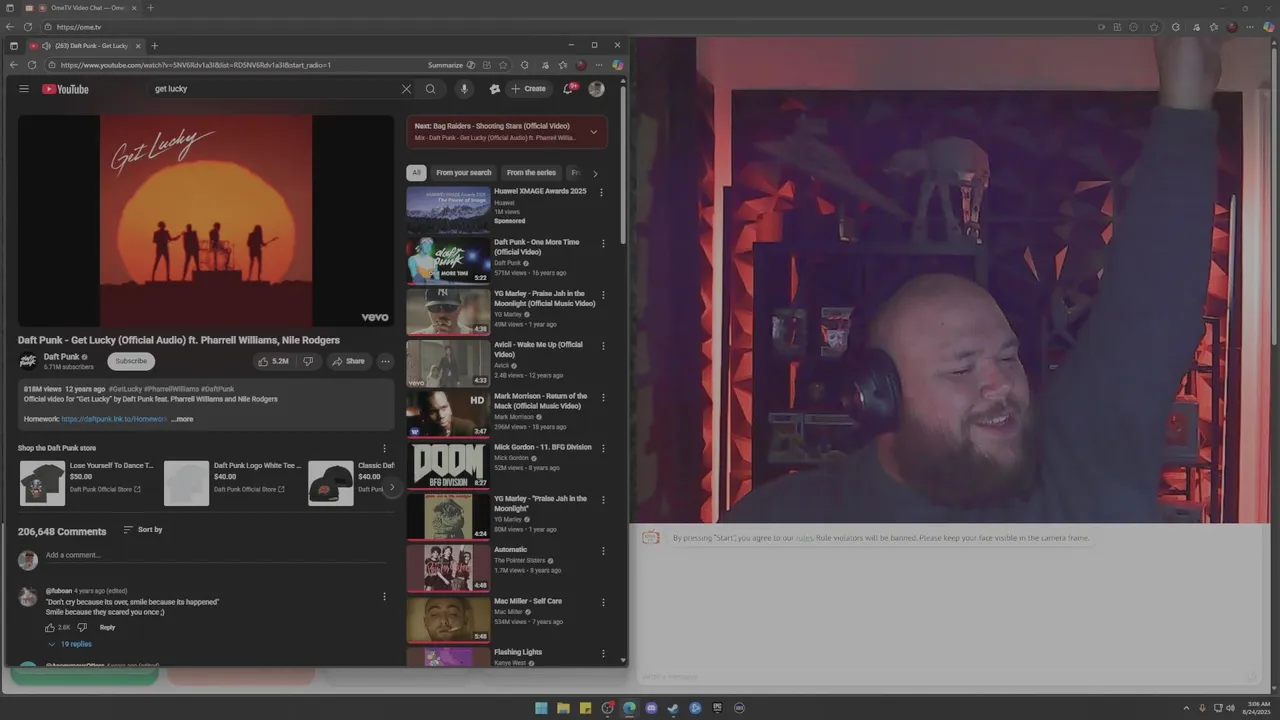Open 'Mark Morrison - Return of the Mack' title
This screenshot has width=1280, height=720.
point(540,401)
